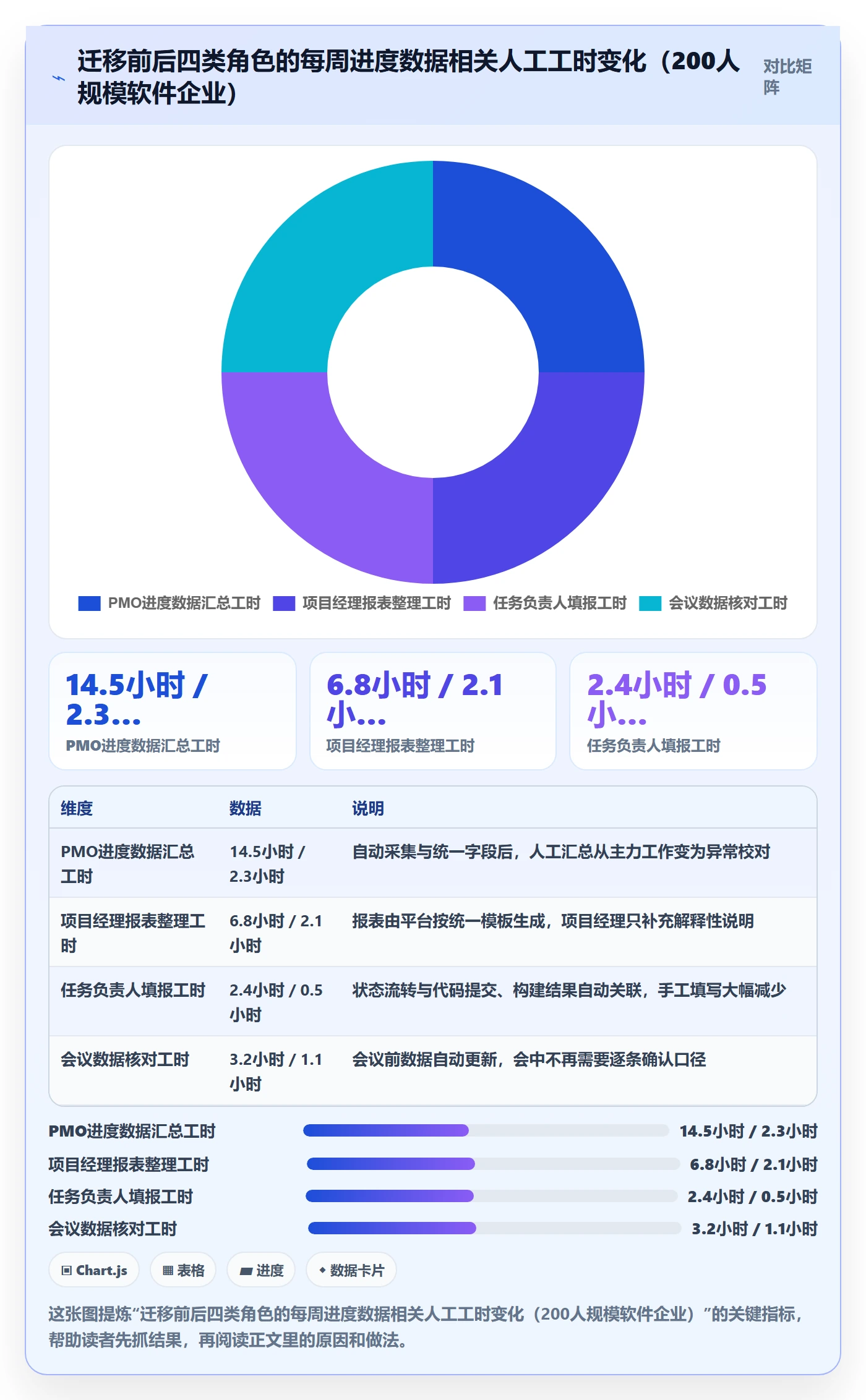This screenshot has width=866, height=1400.
Task: Select the 数据卡片 tag chip
Action: (x=351, y=1270)
